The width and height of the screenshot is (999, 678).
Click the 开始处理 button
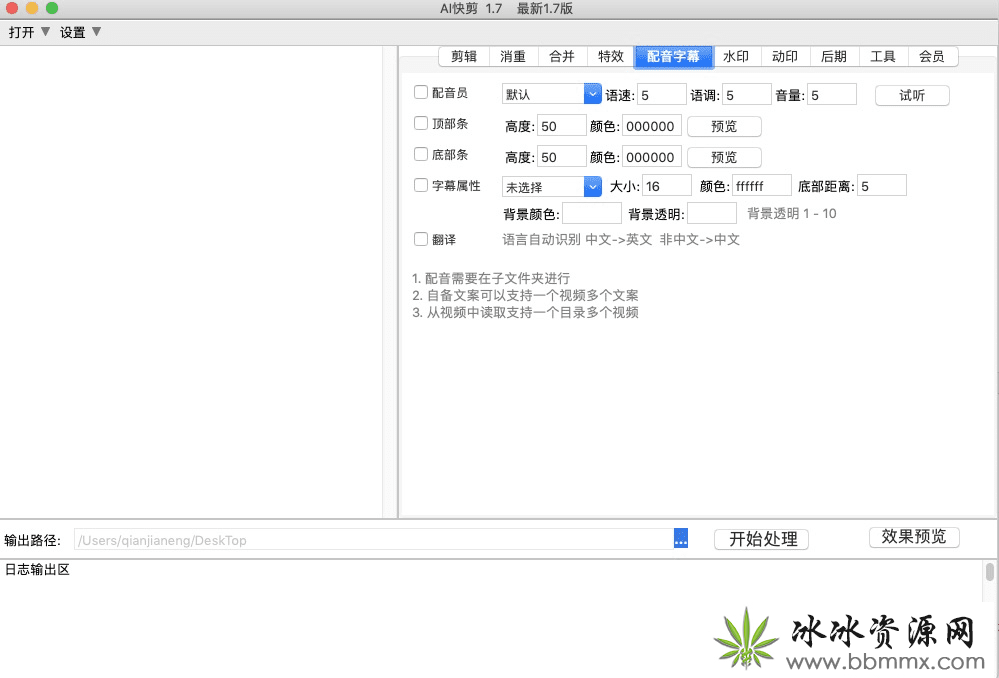click(x=761, y=539)
